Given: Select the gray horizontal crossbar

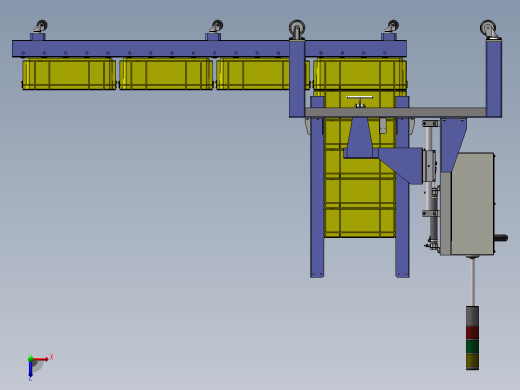Looking at the screenshot, I should pos(395,112).
